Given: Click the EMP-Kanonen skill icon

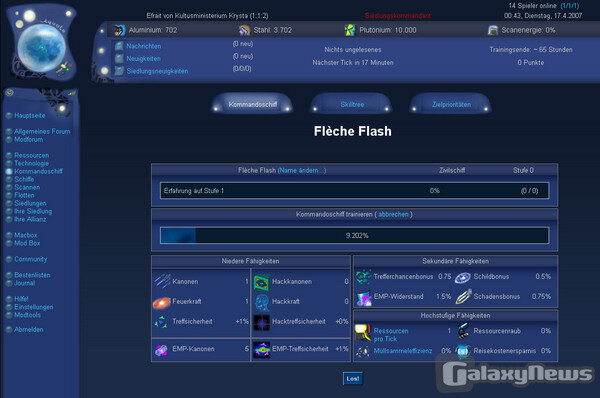Looking at the screenshot, I should point(161,350).
